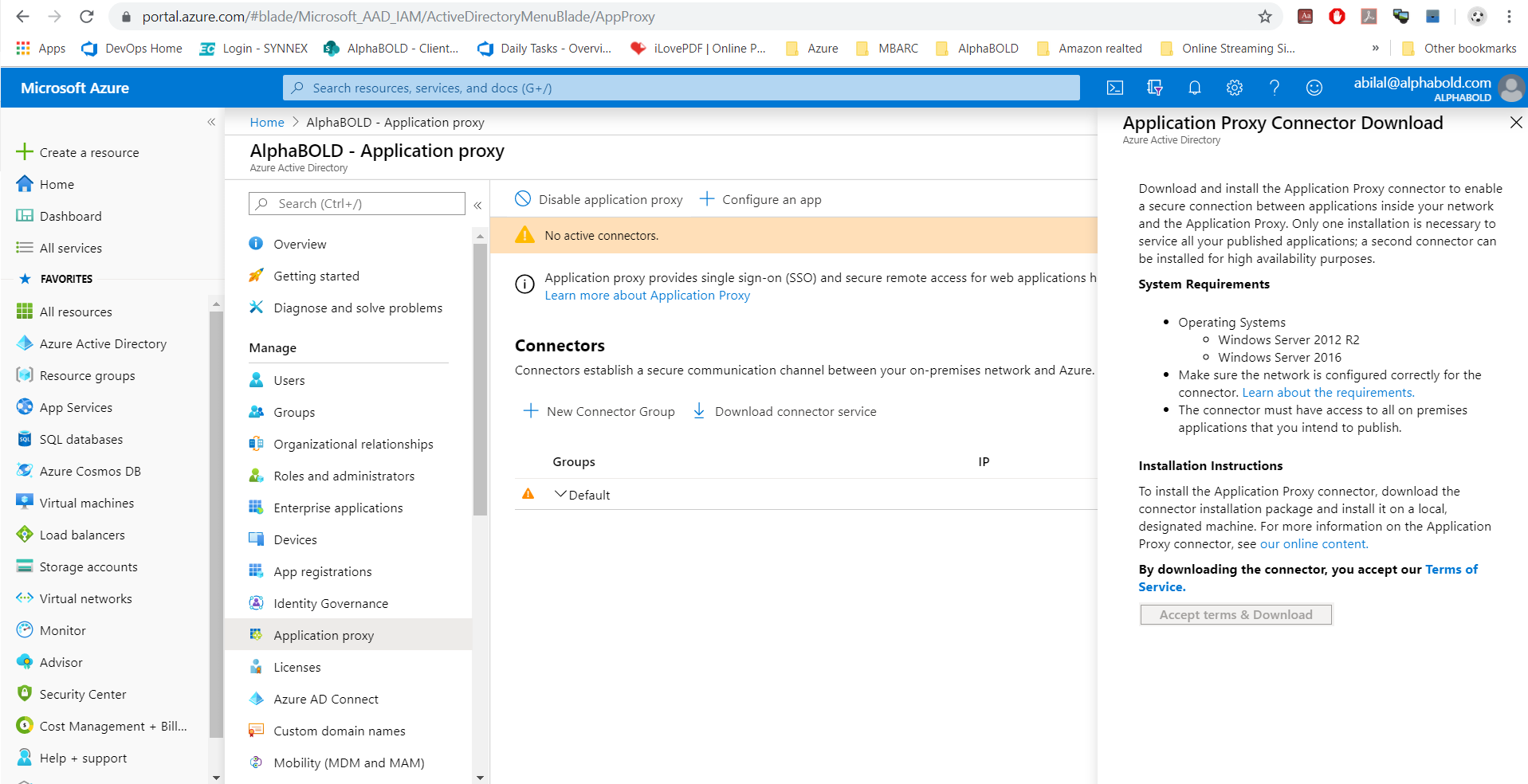Image resolution: width=1528 pixels, height=784 pixels.
Task: Open Custom domain names
Action: point(339,731)
